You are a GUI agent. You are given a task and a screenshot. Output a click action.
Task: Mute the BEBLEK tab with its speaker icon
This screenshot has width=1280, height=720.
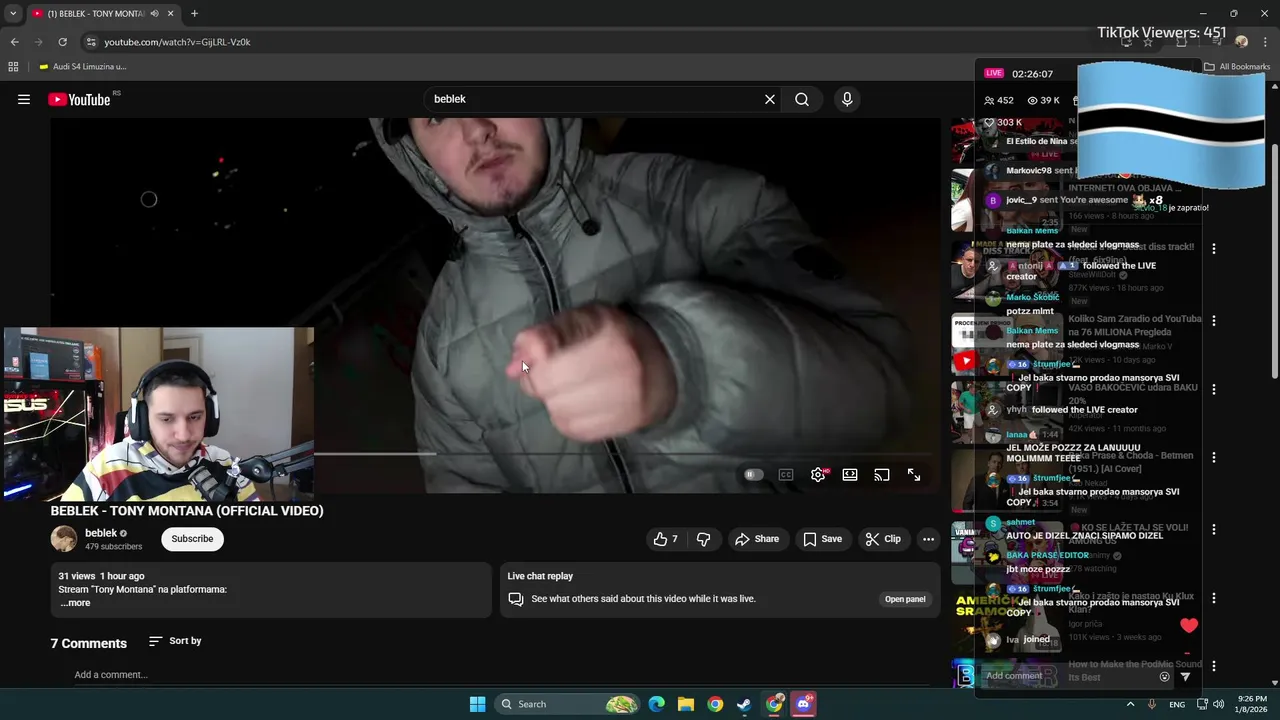click(x=154, y=14)
